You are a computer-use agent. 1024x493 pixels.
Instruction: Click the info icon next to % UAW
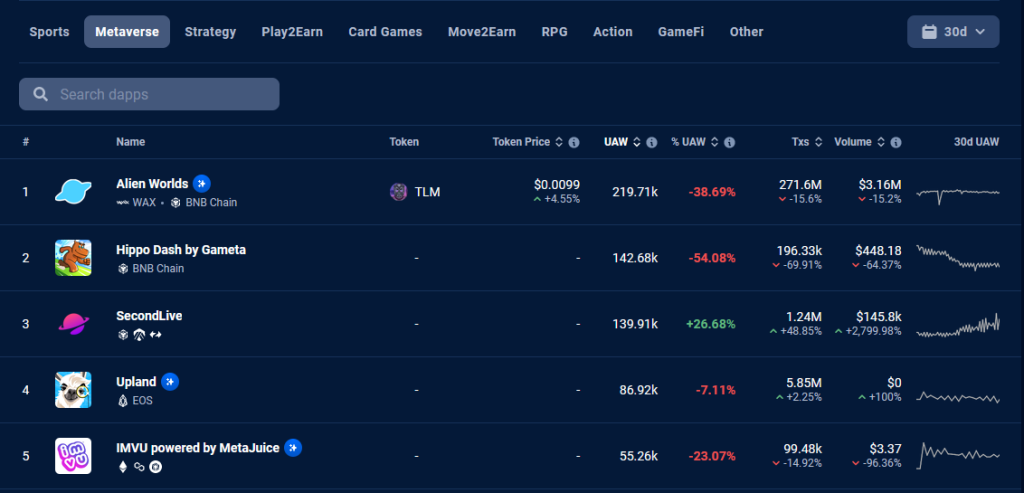(x=729, y=142)
